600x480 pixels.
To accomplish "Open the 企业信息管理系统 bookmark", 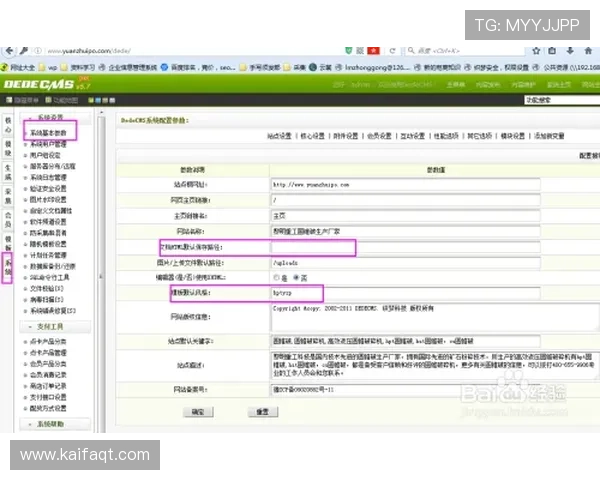I will 128,67.
